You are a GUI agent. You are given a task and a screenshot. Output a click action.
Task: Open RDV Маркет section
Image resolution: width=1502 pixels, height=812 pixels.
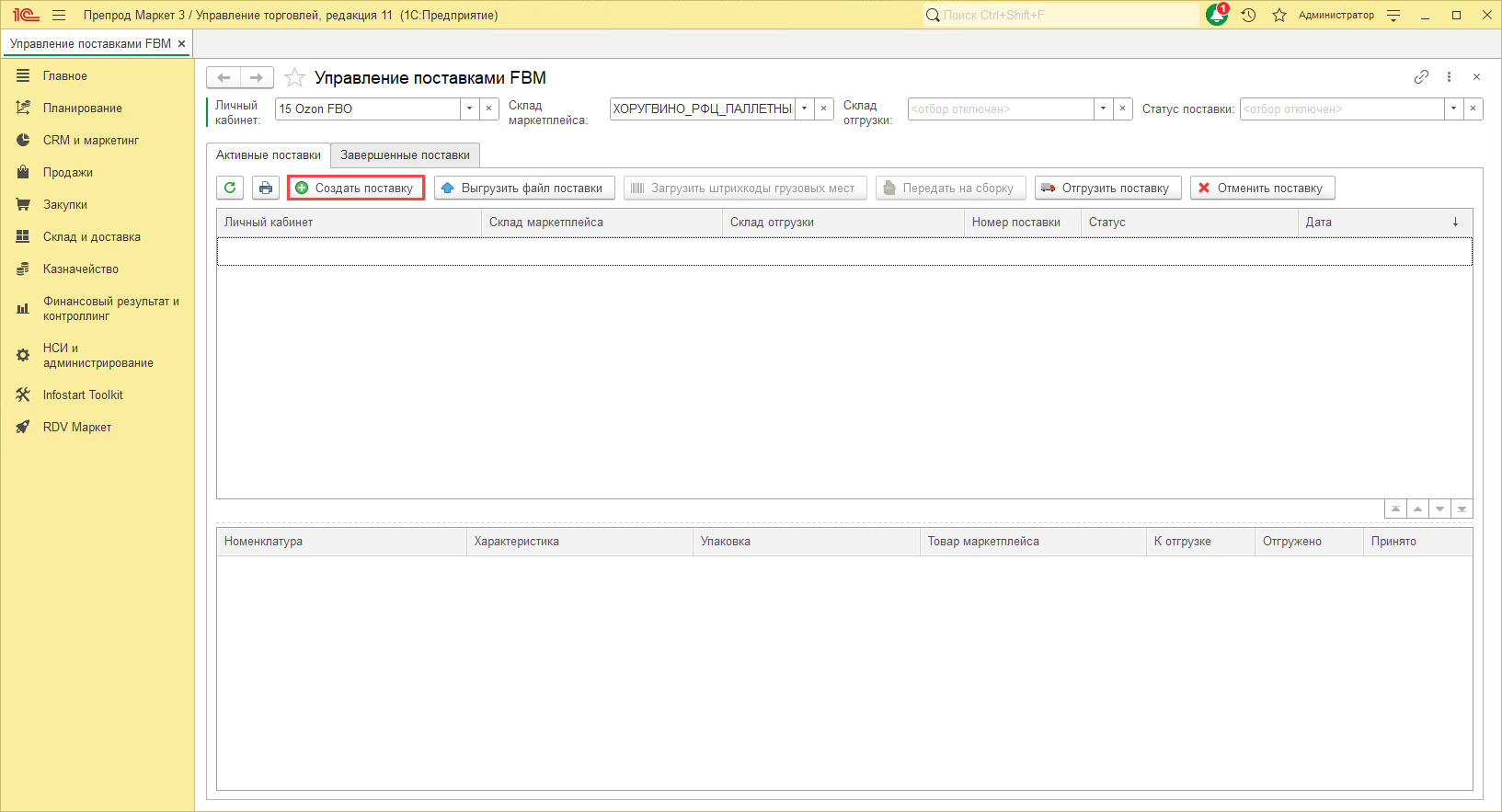pyautogui.click(x=97, y=427)
